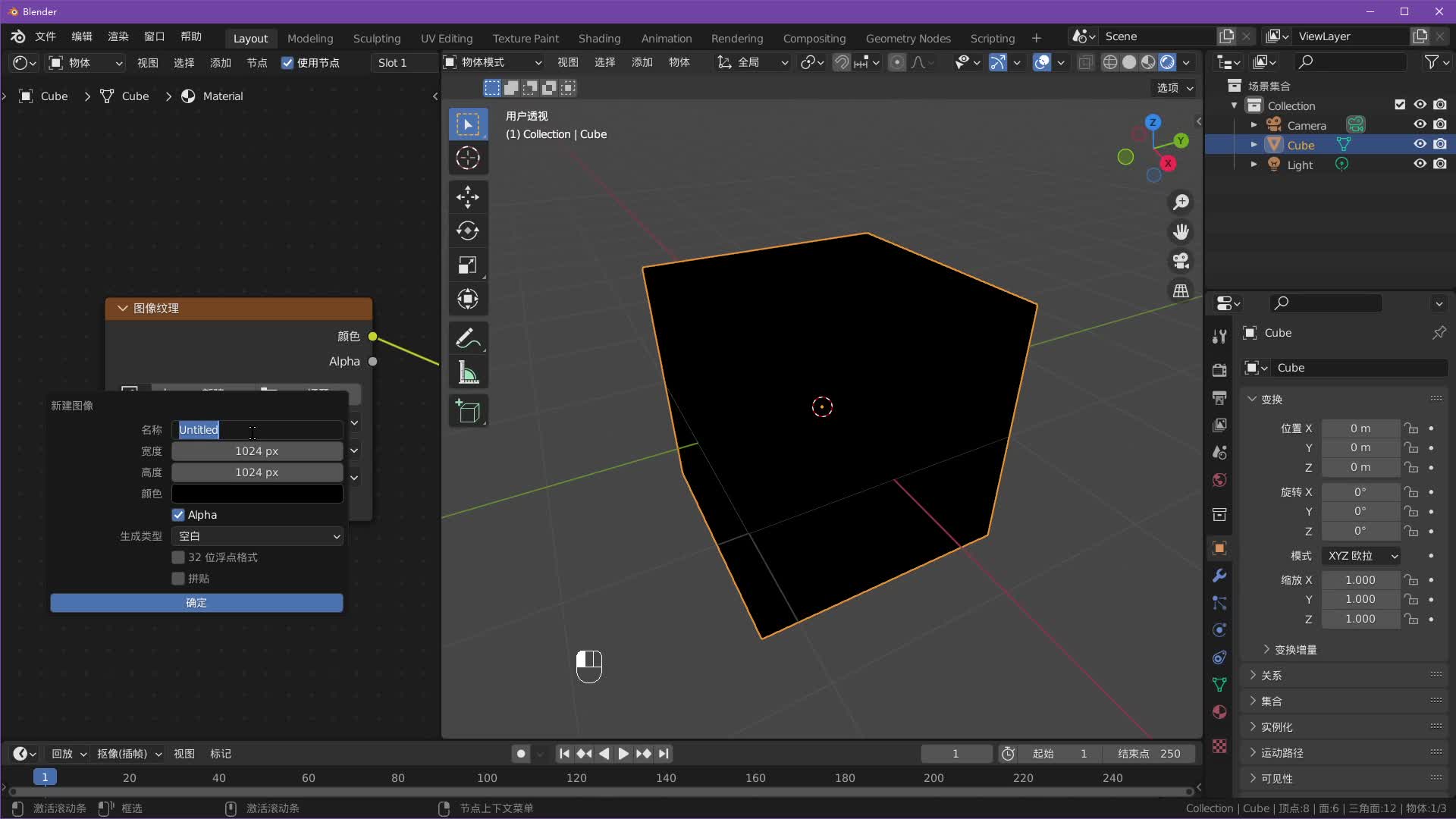This screenshot has height=819, width=1456.
Task: Open the color swatch in New Image dialog
Action: [257, 494]
